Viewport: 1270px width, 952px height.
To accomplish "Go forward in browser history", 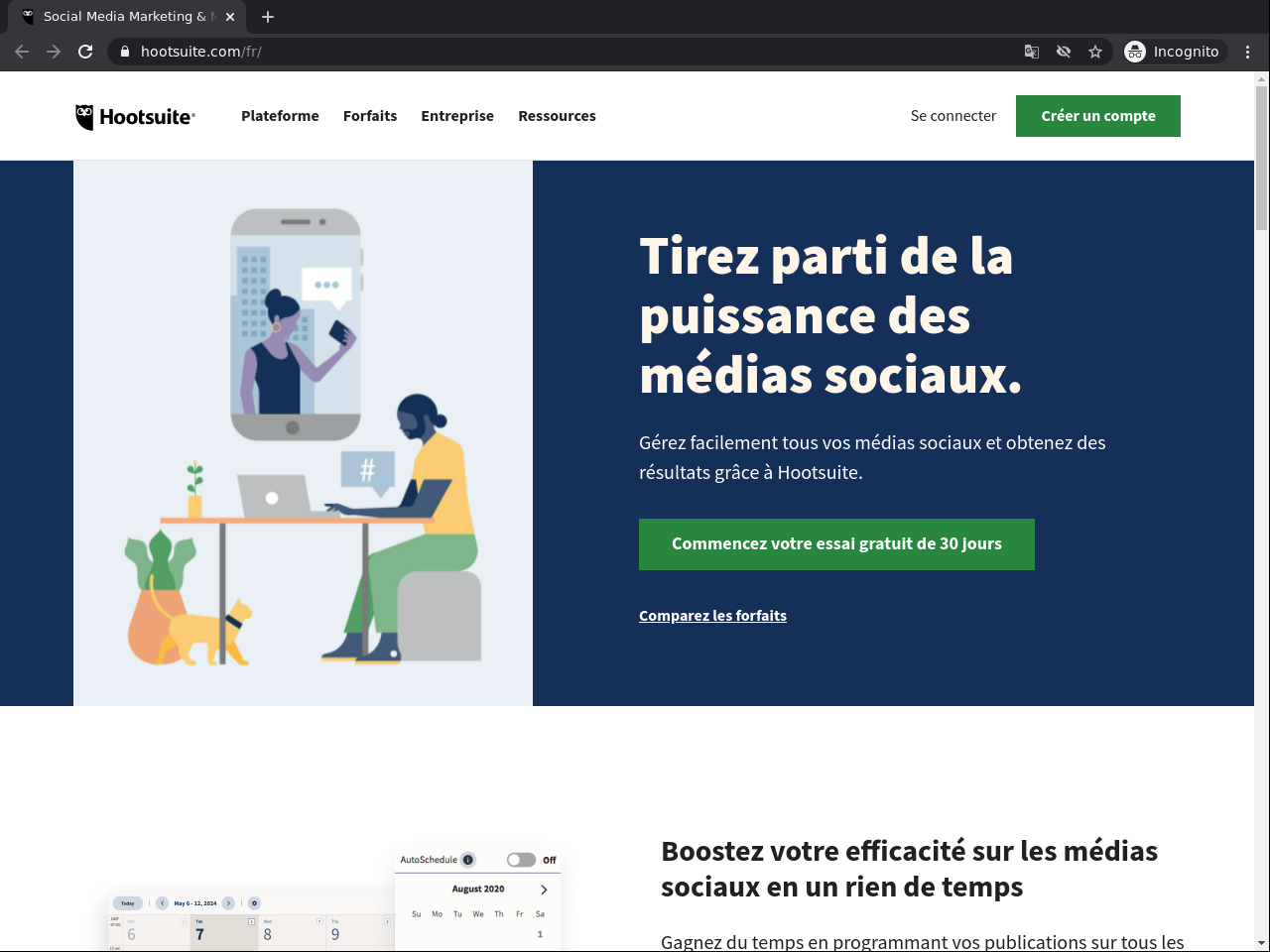I will click(54, 52).
